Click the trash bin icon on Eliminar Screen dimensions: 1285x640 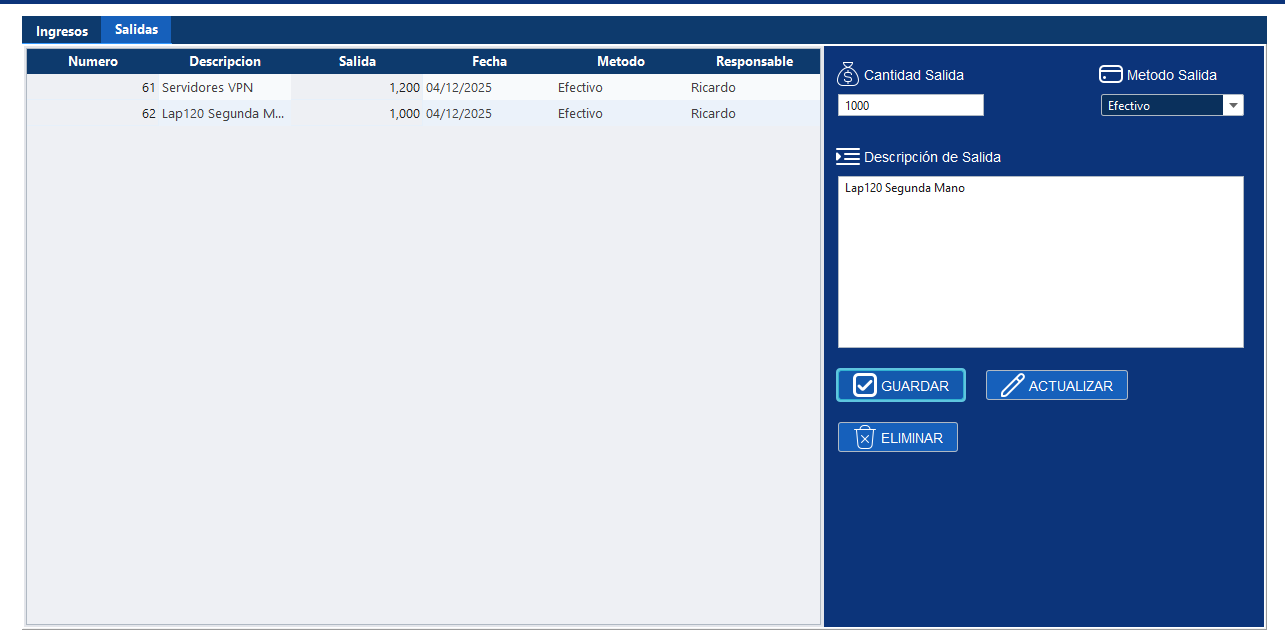coord(865,437)
